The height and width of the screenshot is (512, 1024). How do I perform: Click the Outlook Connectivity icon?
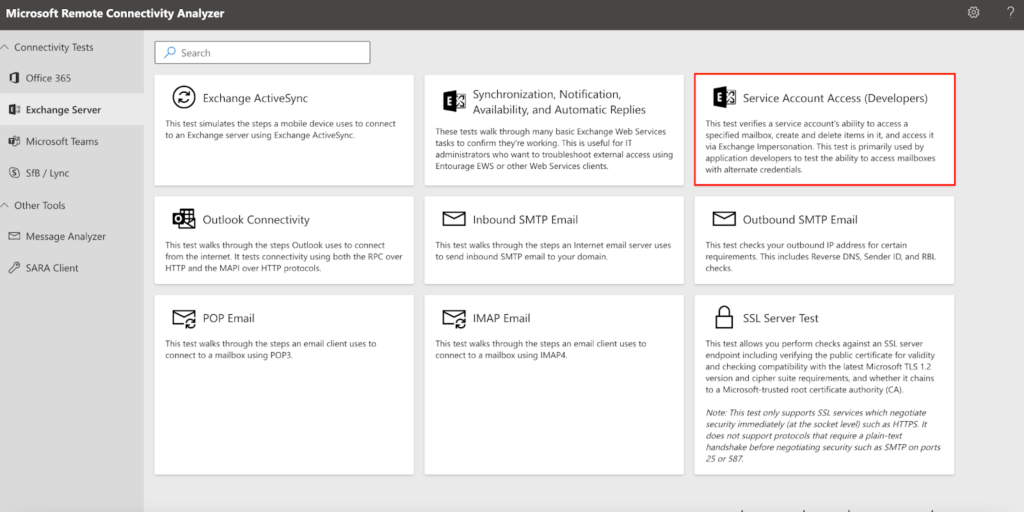(184, 219)
